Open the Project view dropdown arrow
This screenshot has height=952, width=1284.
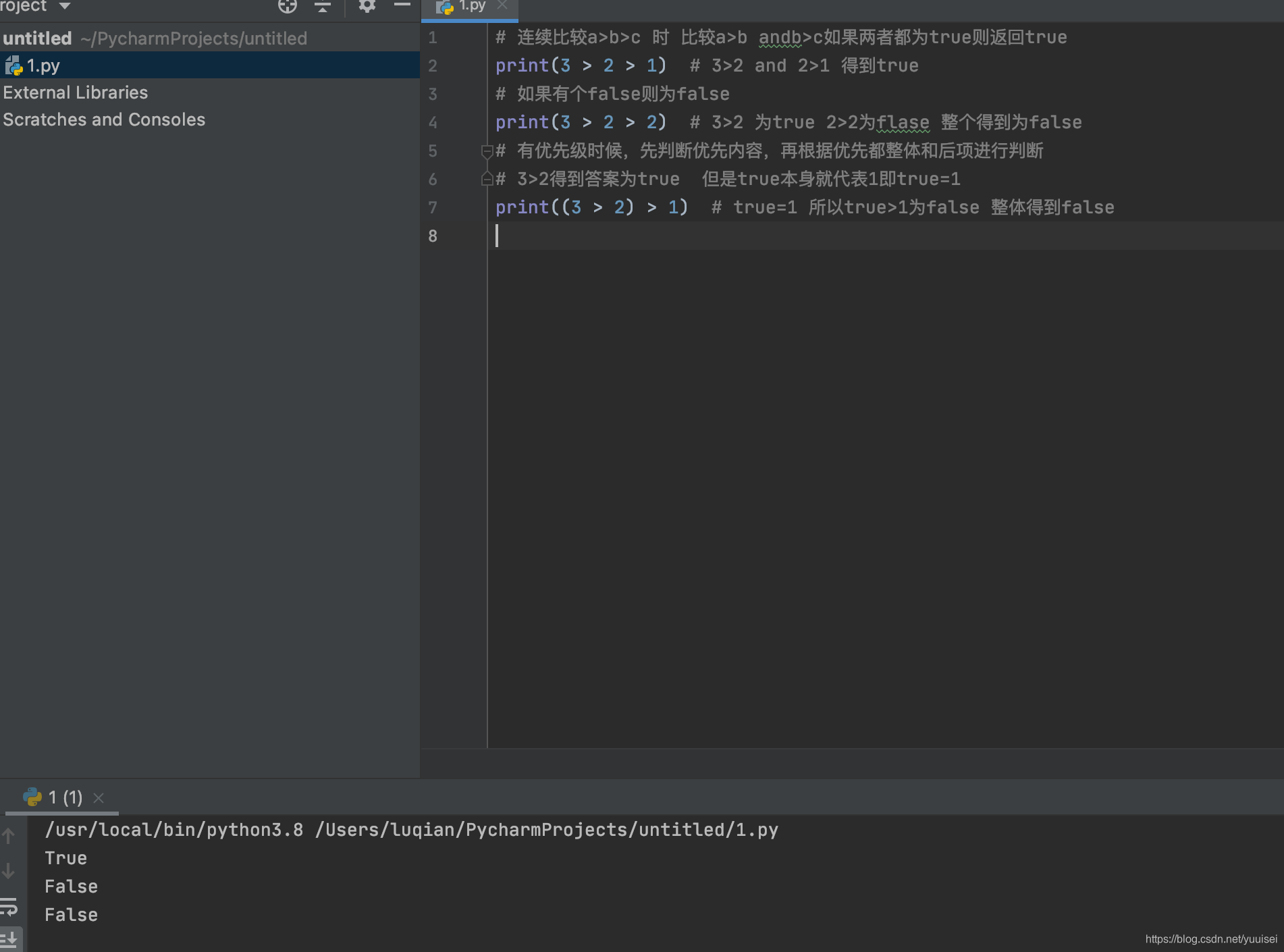65,6
